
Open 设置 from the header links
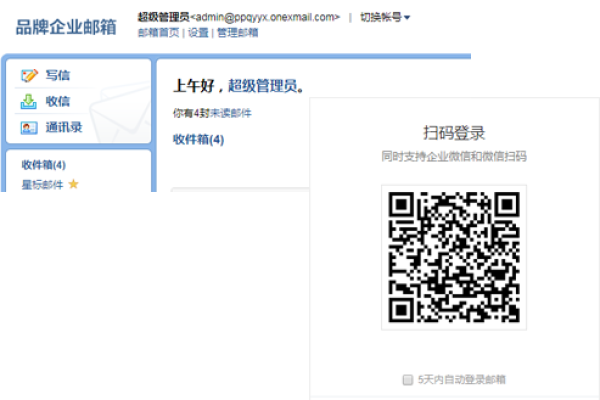coord(198,33)
